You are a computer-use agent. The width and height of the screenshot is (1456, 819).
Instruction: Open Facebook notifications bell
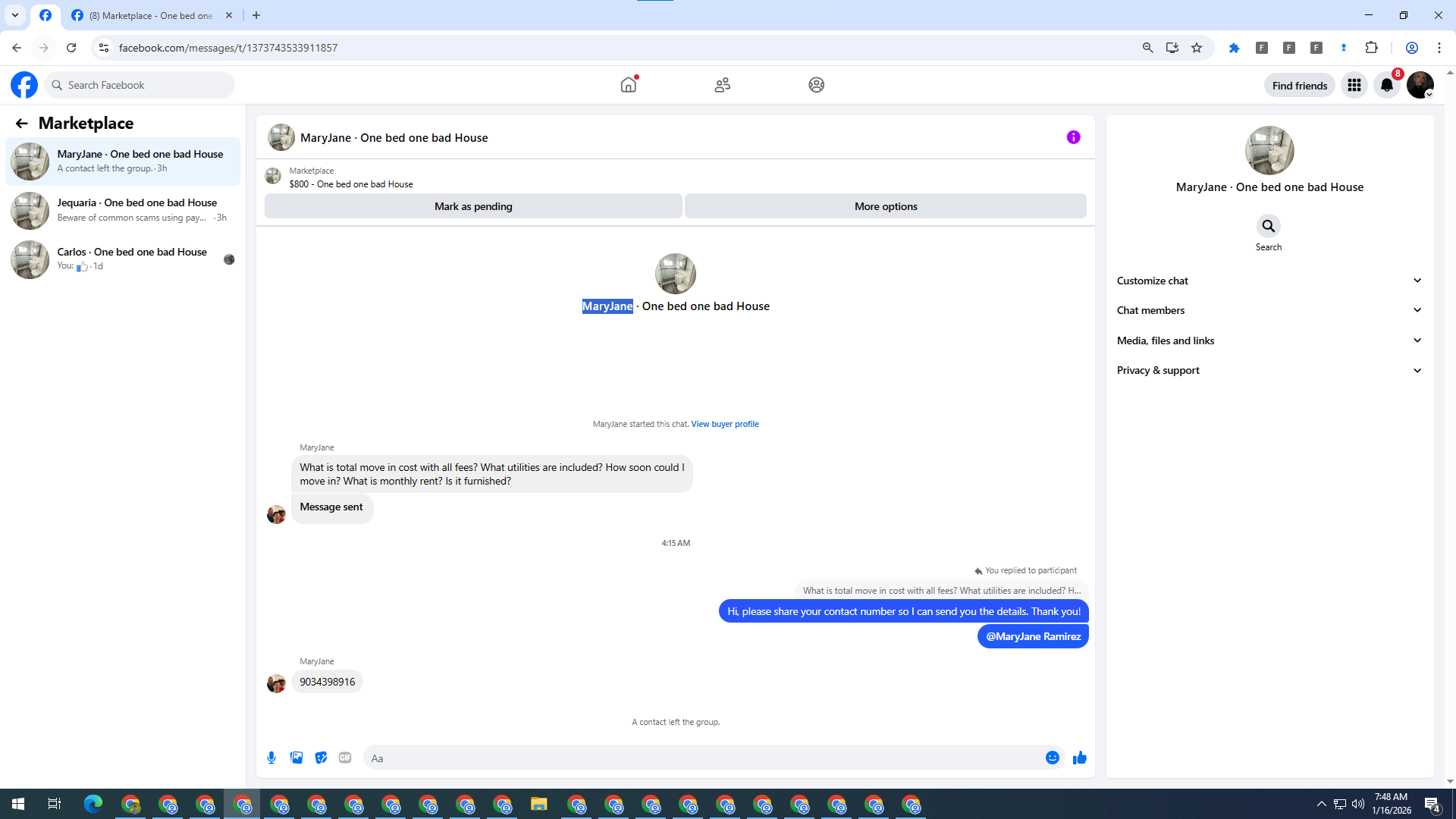click(x=1387, y=85)
